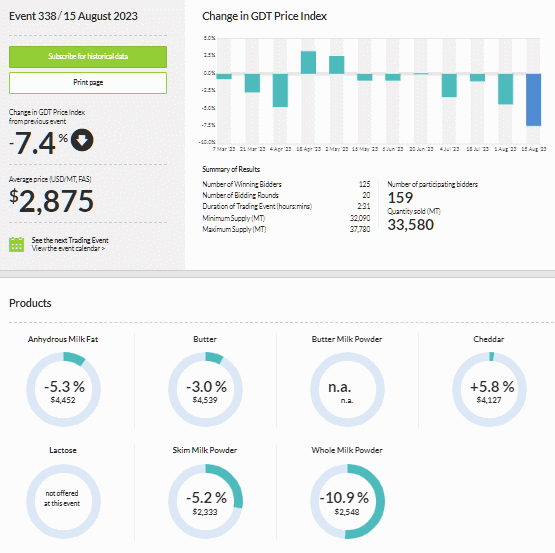
Task: Click the Lactose product title
Action: pyautogui.click(x=63, y=450)
